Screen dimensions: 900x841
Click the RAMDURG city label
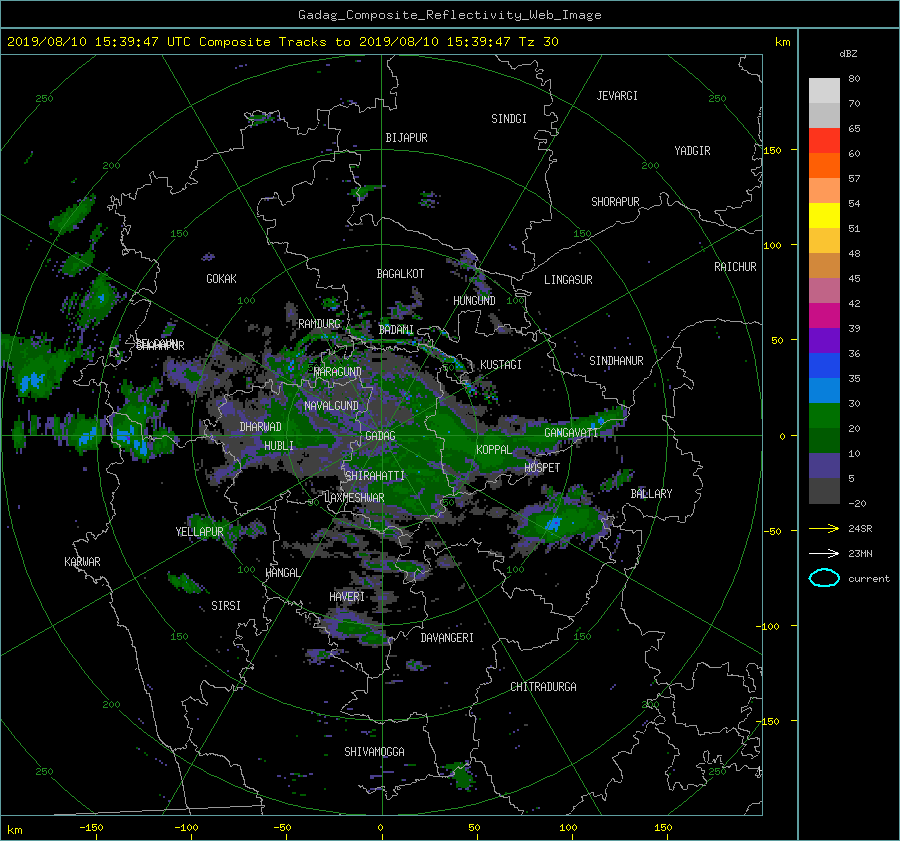(319, 324)
